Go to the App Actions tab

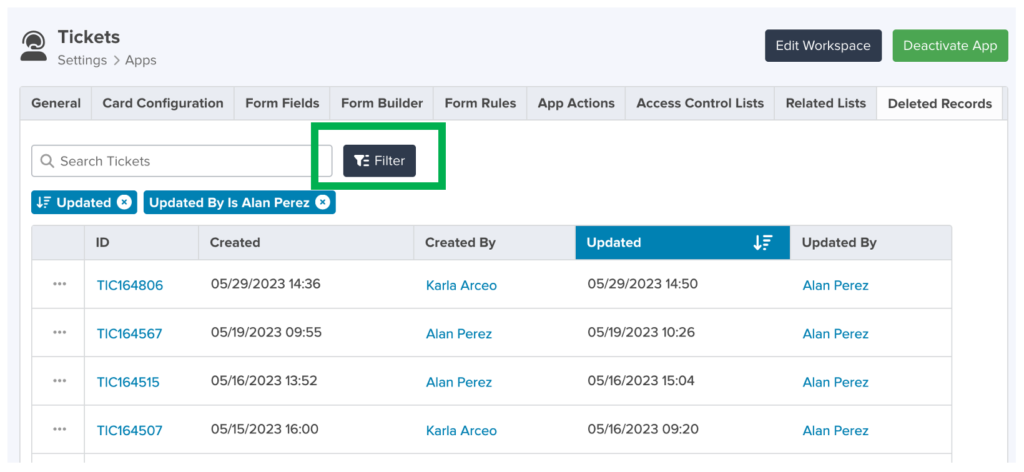576,103
